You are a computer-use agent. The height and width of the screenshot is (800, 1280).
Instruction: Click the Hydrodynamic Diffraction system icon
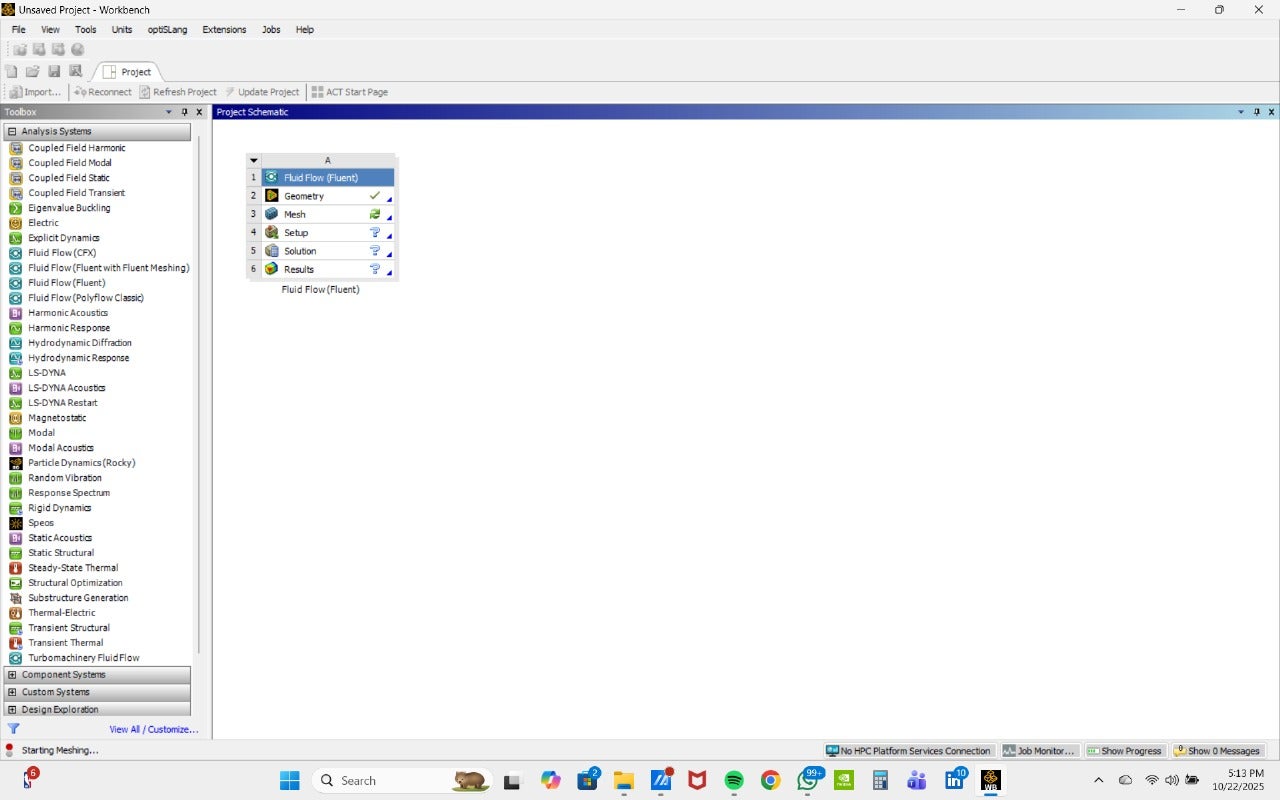tap(16, 343)
